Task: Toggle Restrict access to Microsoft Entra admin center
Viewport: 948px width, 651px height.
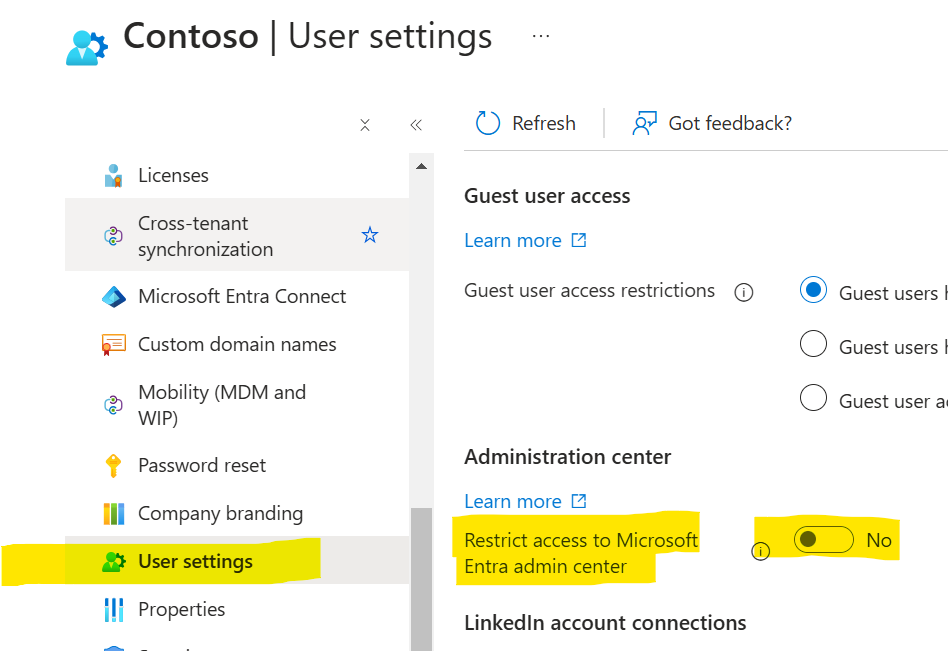Action: tap(823, 539)
